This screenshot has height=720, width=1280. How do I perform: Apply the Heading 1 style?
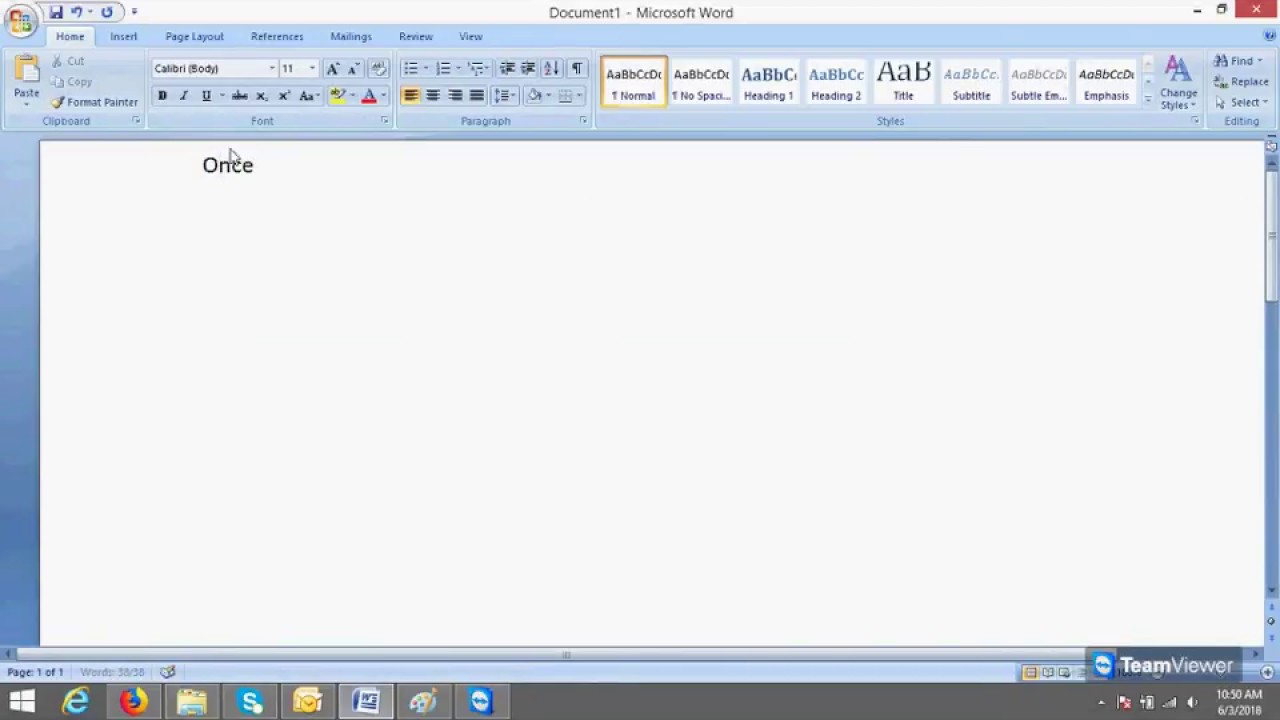click(x=768, y=82)
